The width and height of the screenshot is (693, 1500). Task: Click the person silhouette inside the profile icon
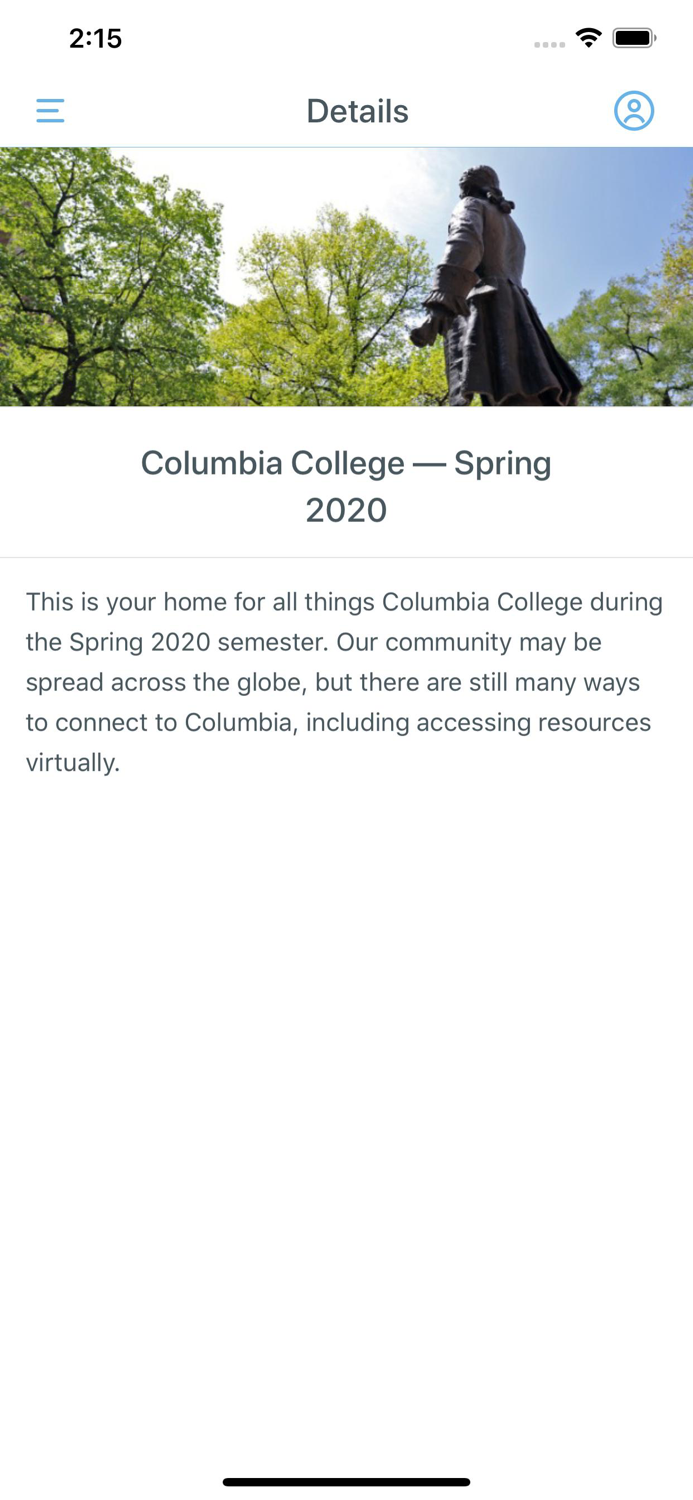click(x=634, y=111)
